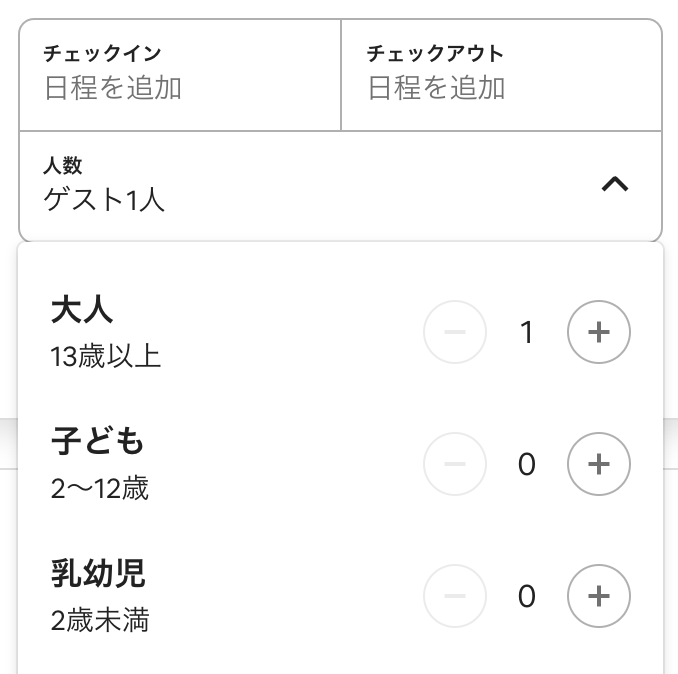The image size is (678, 674).
Task: Click the 子ども minus button
Action: [454, 464]
